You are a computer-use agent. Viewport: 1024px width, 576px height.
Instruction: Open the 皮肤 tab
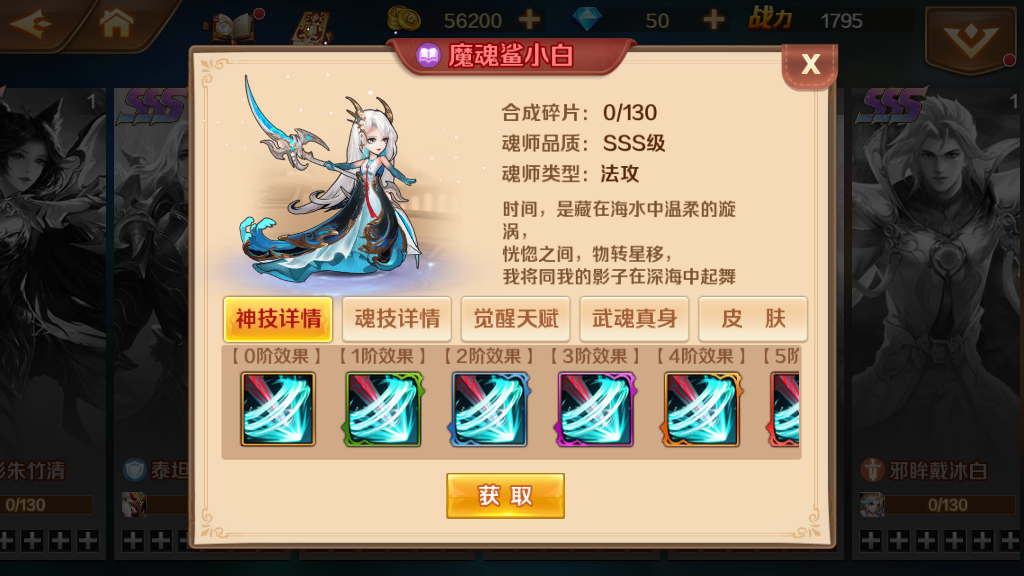click(x=753, y=319)
